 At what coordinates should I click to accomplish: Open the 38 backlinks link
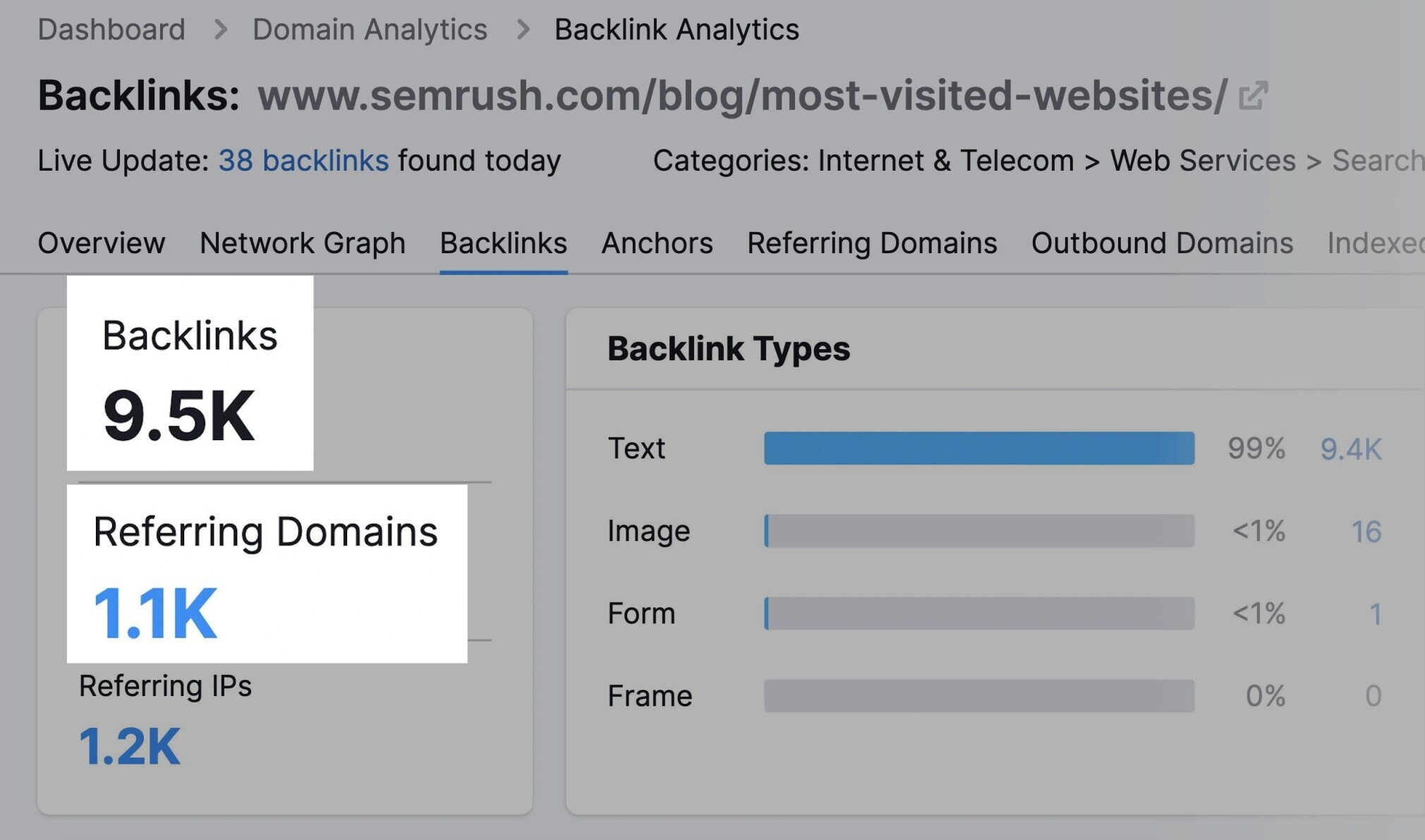[x=303, y=161]
